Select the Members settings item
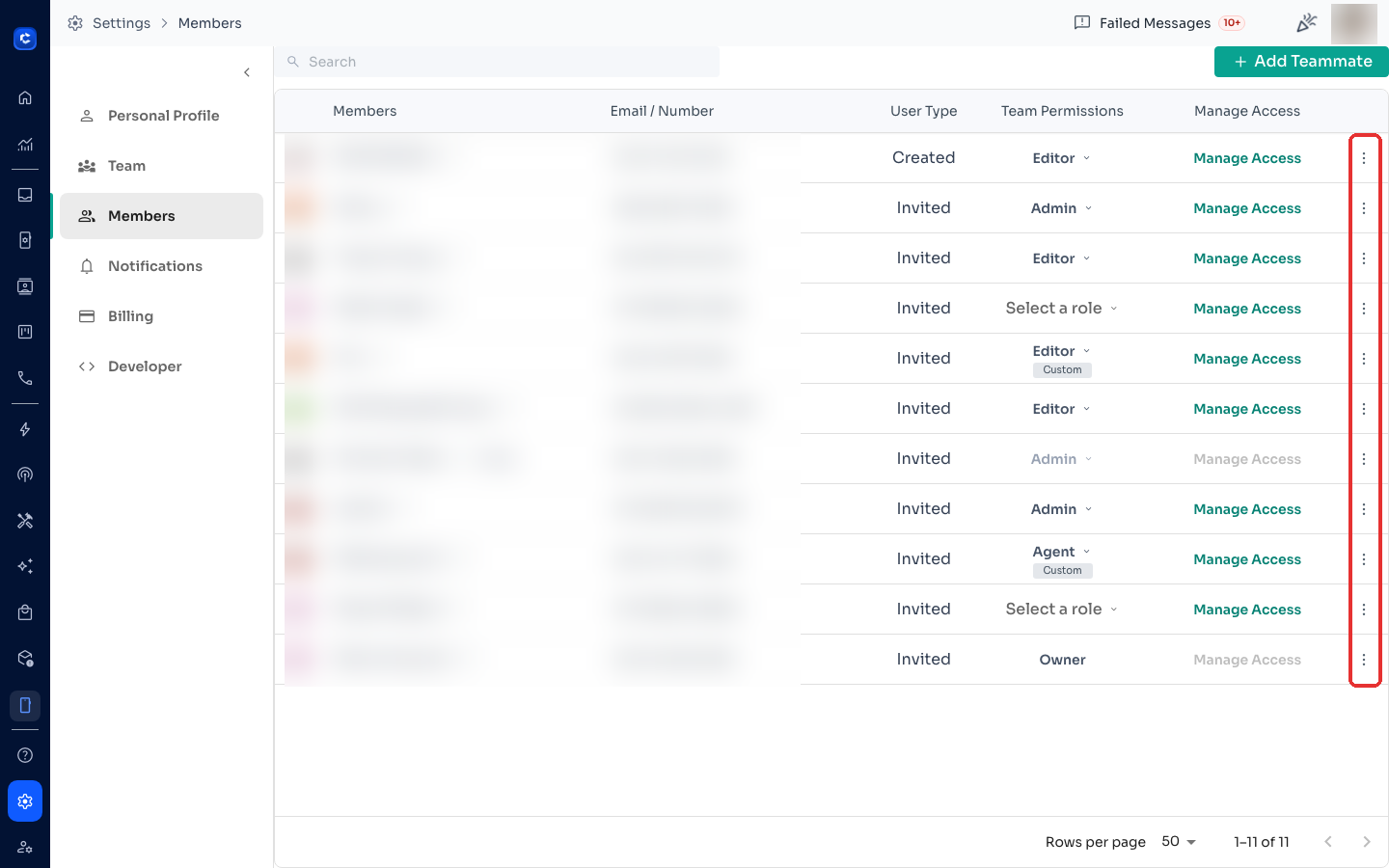 (x=161, y=216)
